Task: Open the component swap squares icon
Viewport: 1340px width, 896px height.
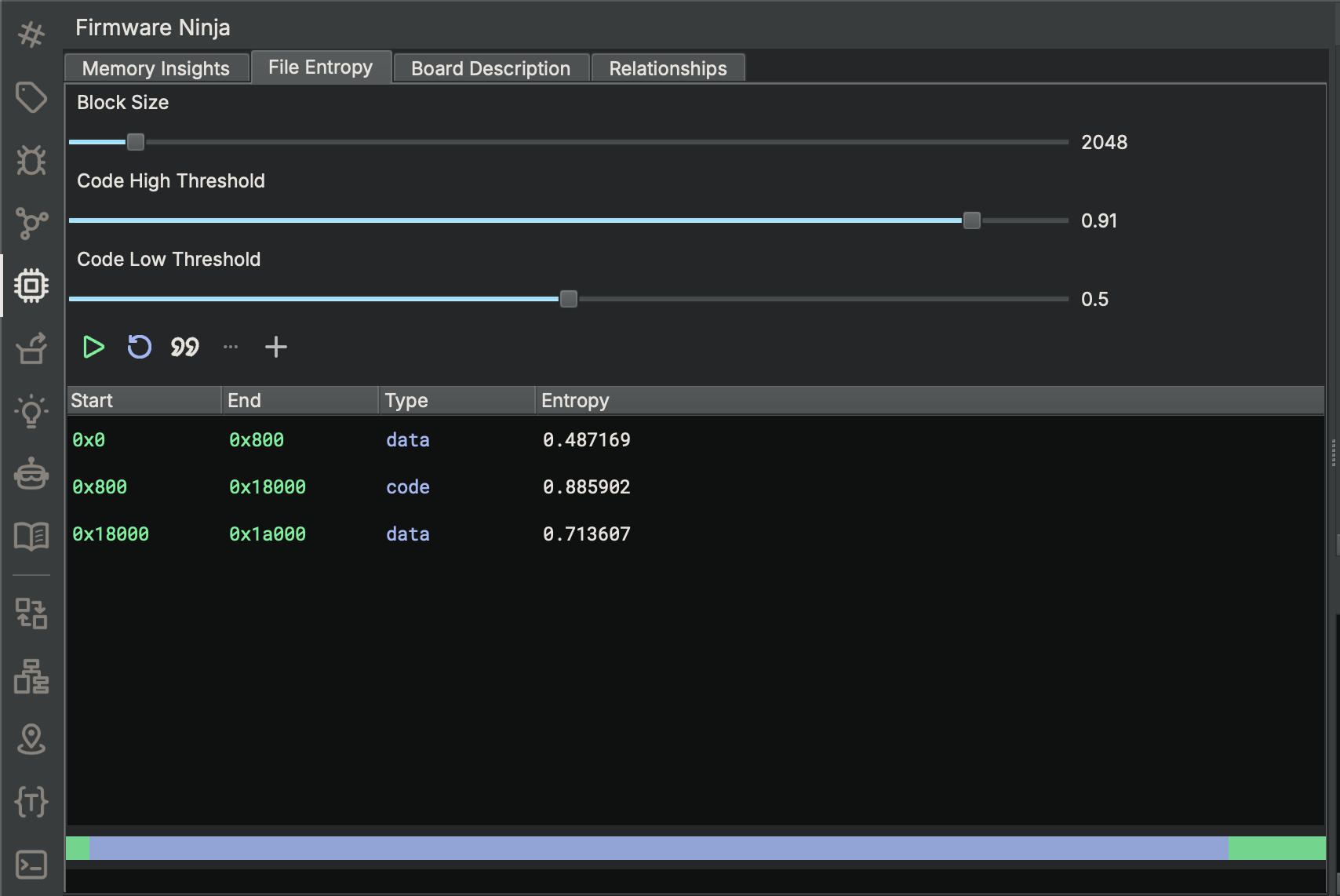Action: 31,614
